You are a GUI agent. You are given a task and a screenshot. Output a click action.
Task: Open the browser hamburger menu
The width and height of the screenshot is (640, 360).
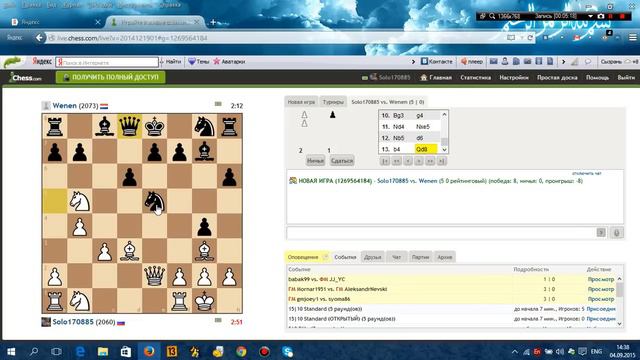tap(632, 38)
